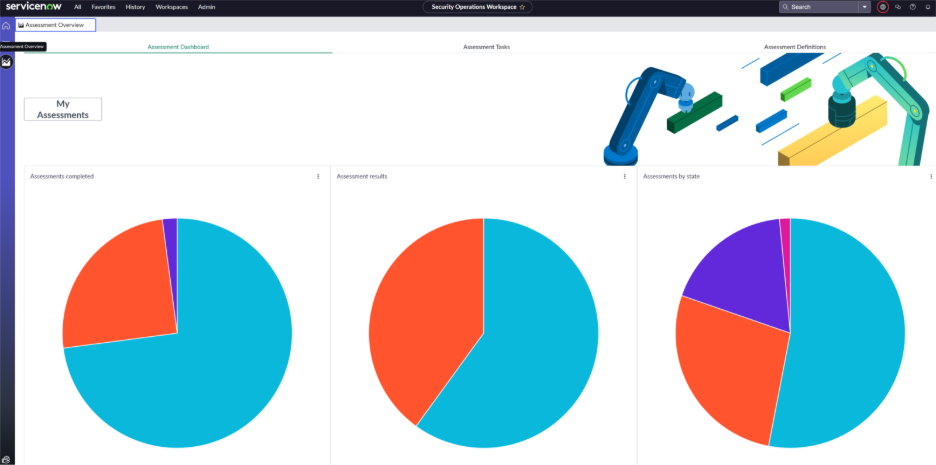Open Assessments by state widget options menu

tap(931, 177)
